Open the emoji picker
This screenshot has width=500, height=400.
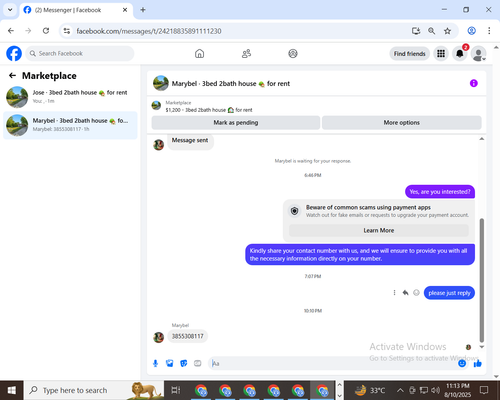point(462,363)
